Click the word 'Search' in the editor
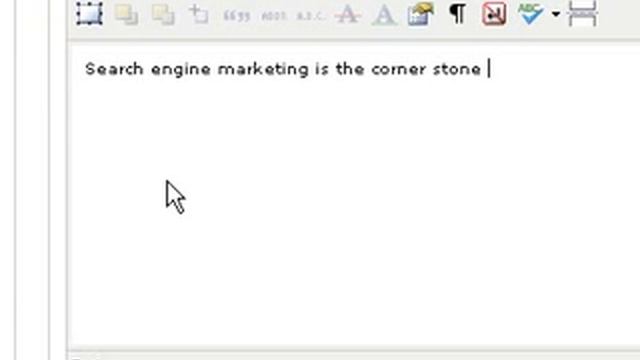The height and width of the screenshot is (360, 640). [114, 69]
